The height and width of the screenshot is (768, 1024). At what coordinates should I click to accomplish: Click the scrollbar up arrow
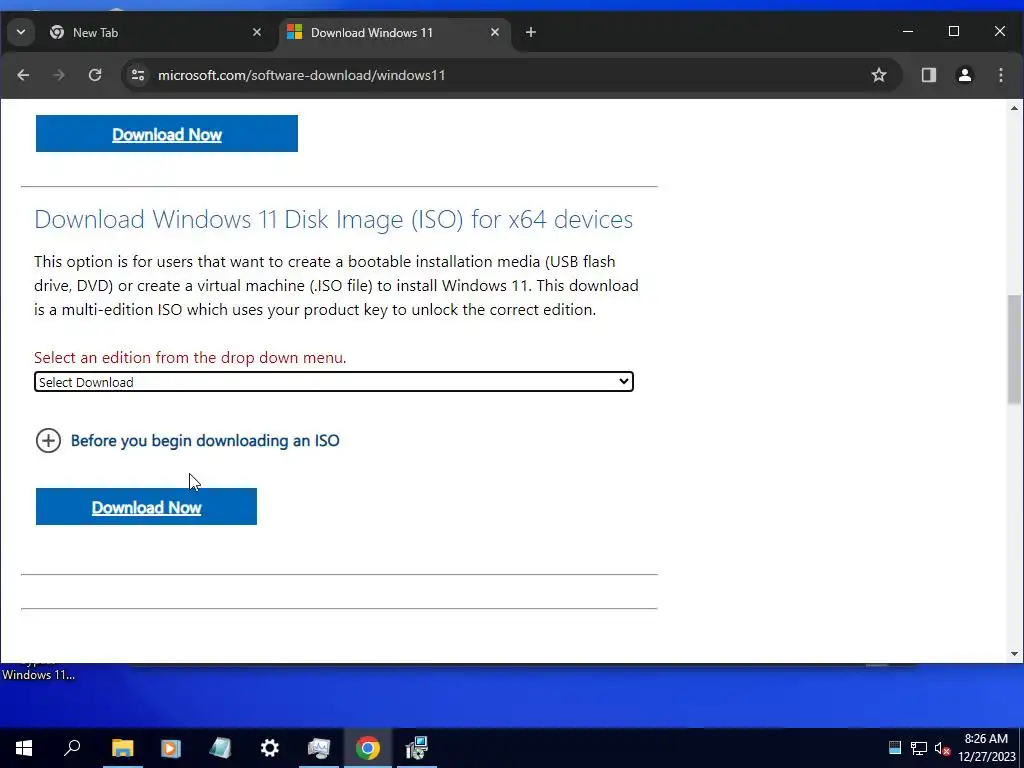(1014, 108)
